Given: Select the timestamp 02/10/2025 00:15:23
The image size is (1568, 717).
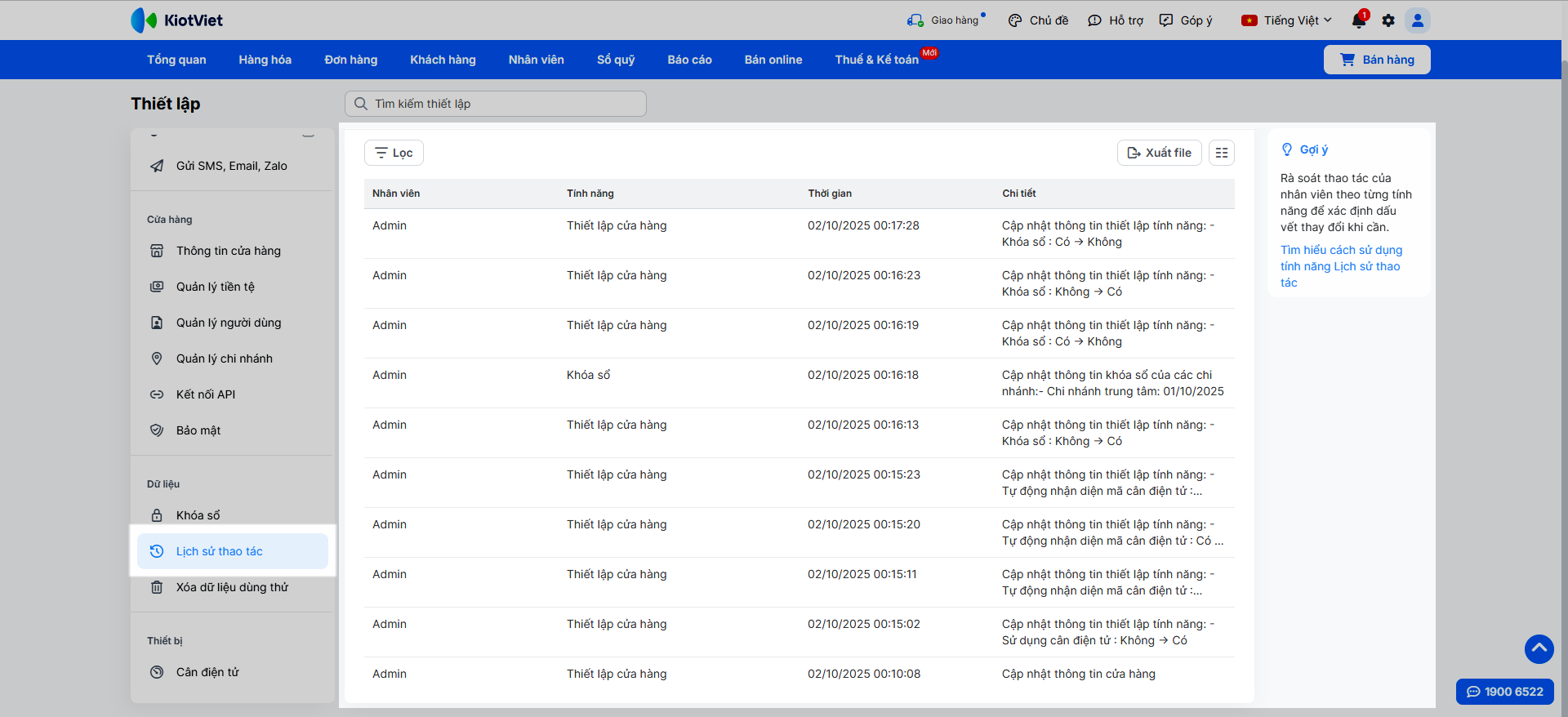Looking at the screenshot, I should click(864, 474).
